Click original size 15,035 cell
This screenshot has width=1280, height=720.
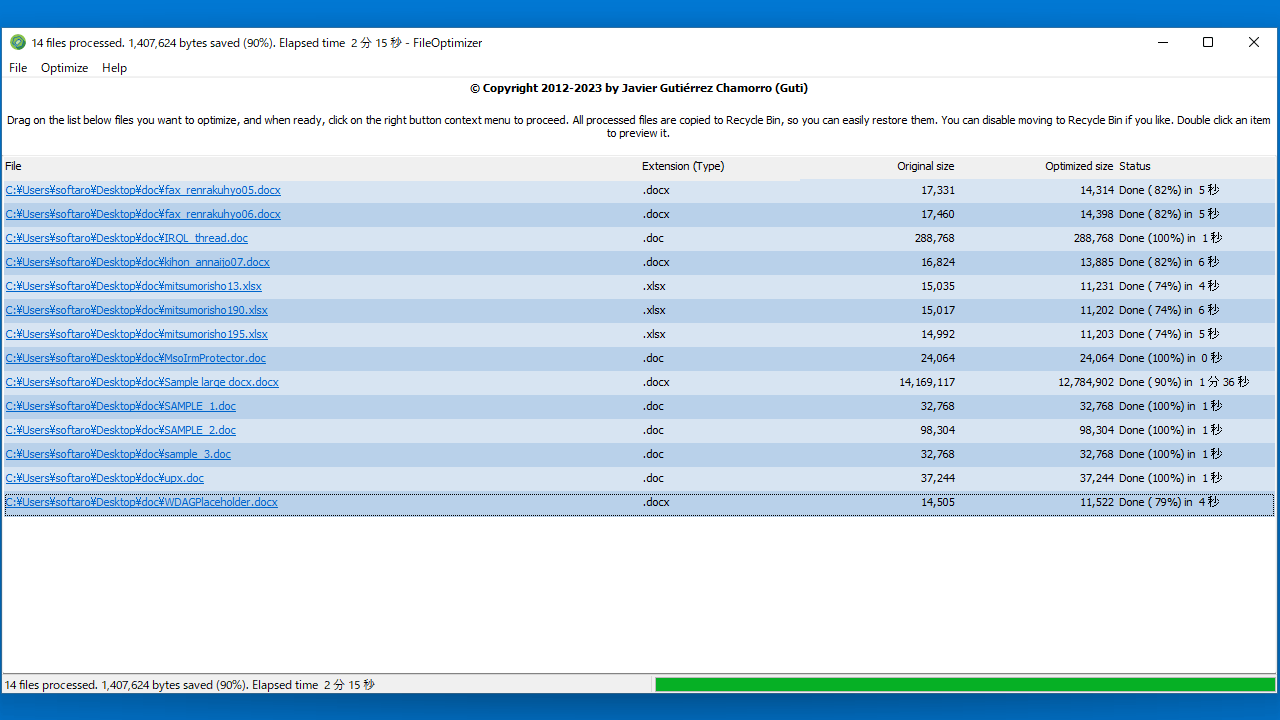tap(938, 286)
